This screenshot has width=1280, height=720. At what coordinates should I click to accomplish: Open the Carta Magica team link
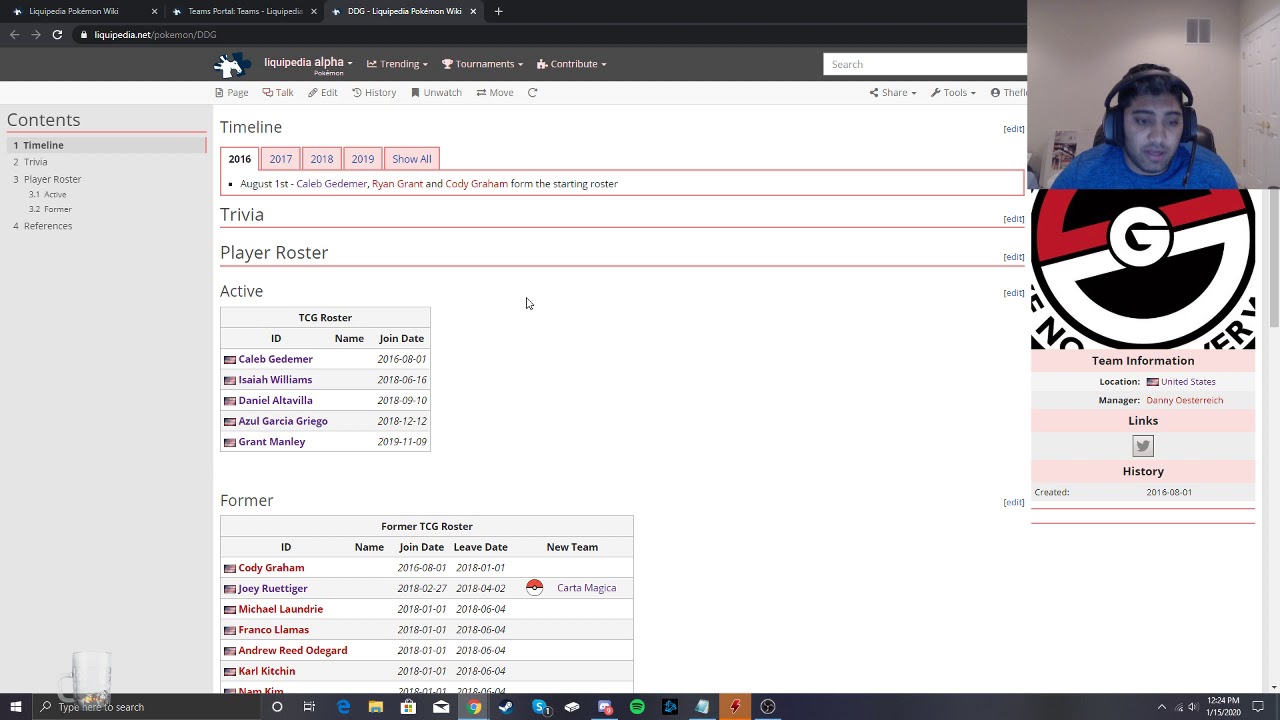586,588
